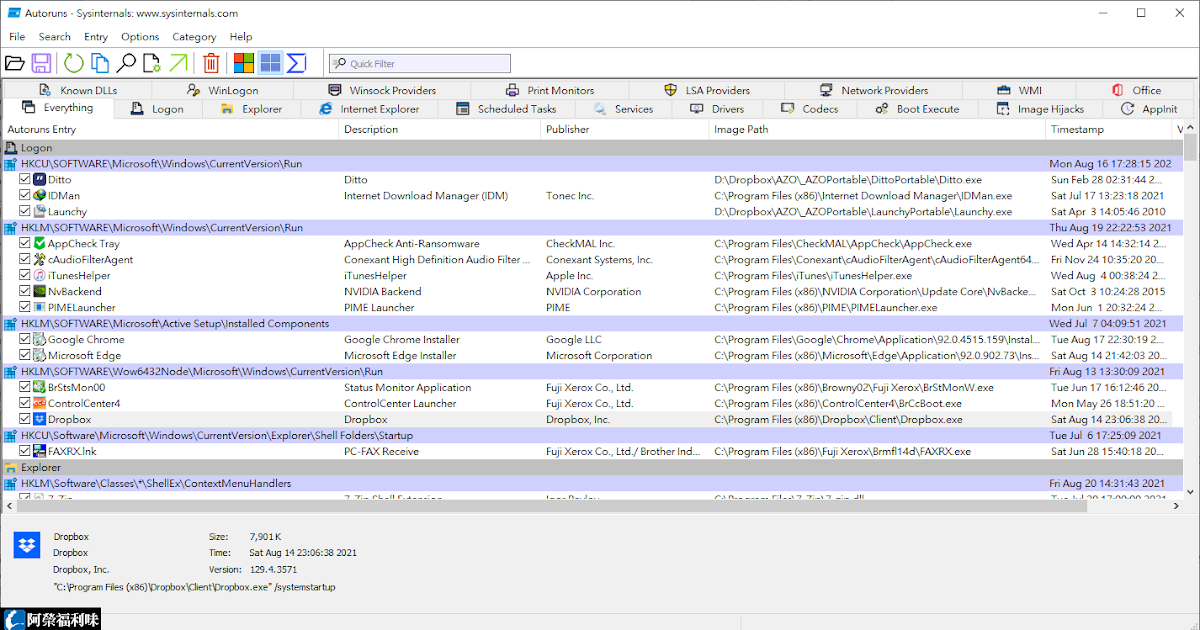
Task: Click the green Jump to Entry arrow
Action: [178, 63]
